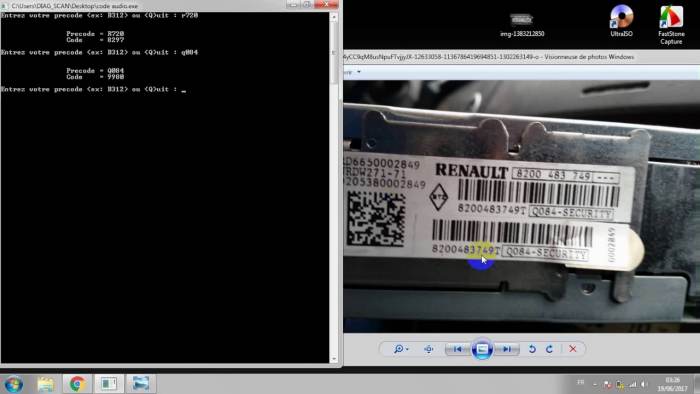Image resolution: width=700 pixels, height=394 pixels.
Task: Open the clock showing 19/06/2017
Action: [672, 384]
